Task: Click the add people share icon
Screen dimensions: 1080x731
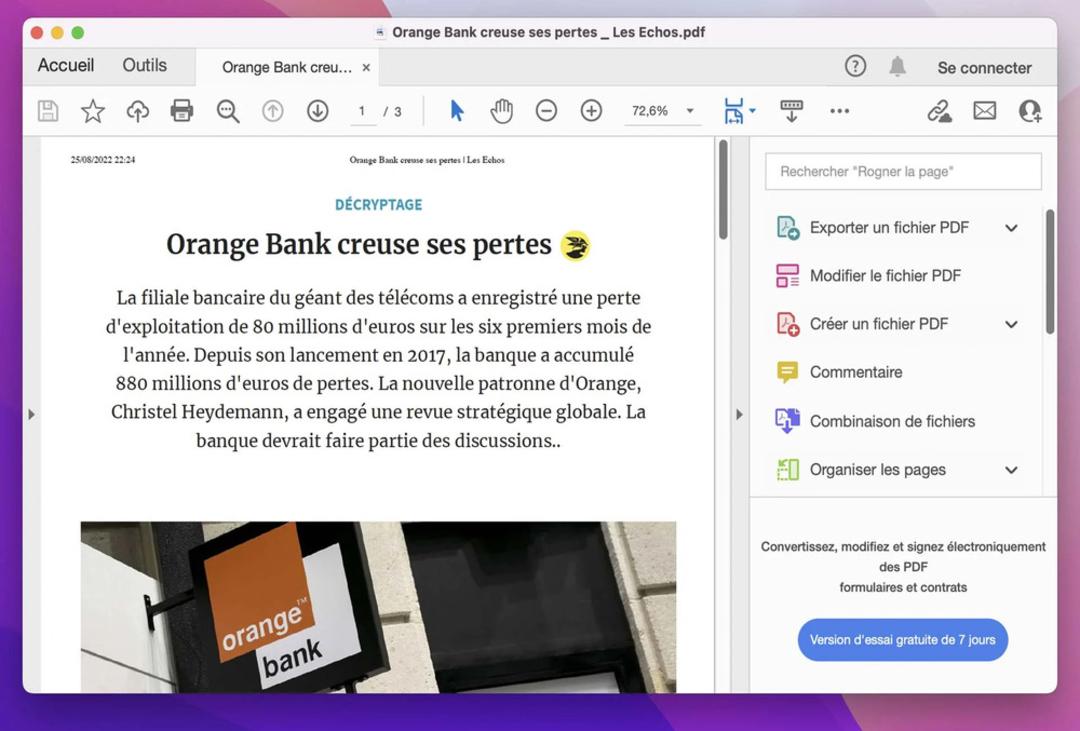Action: 1030,111
